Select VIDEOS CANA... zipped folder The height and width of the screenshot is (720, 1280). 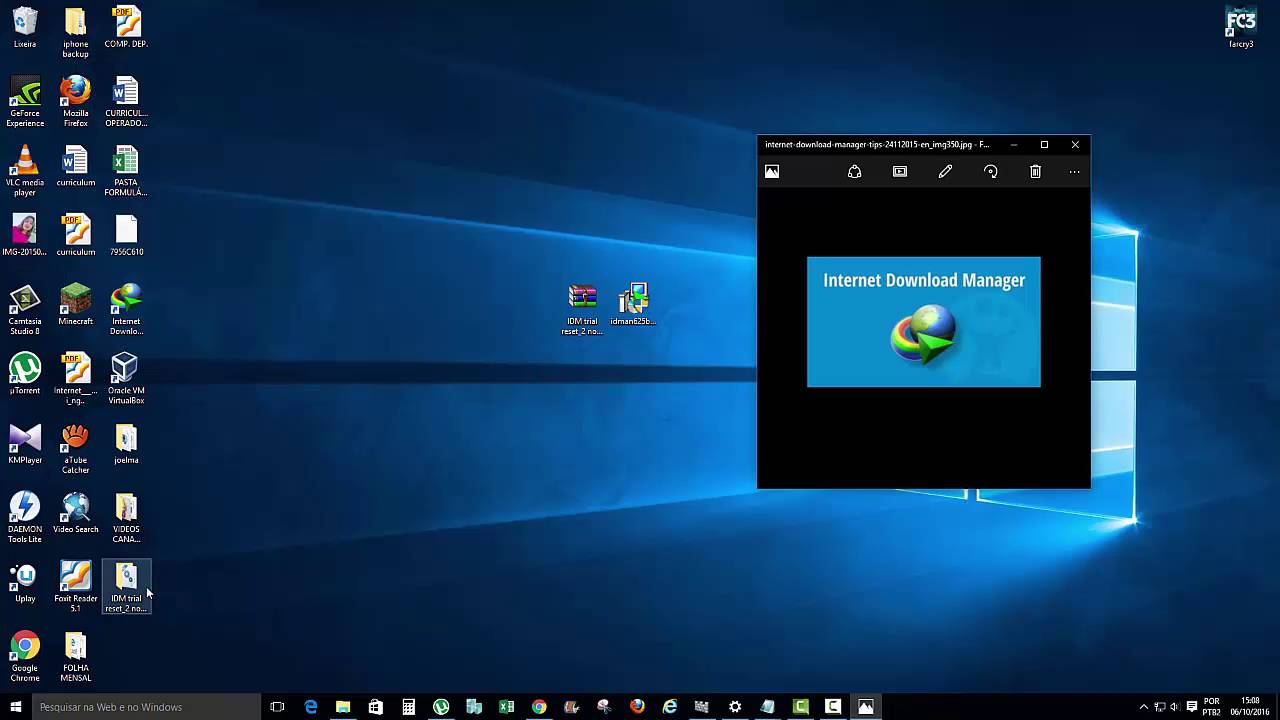tap(126, 518)
